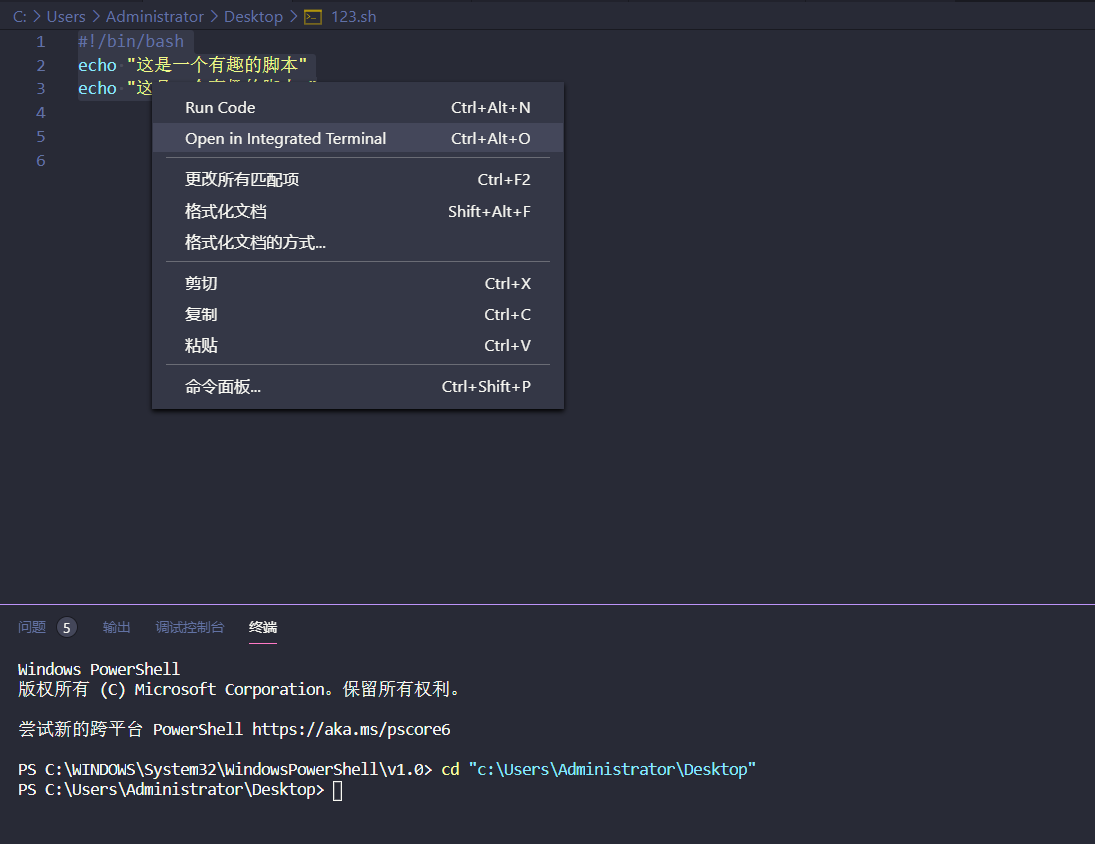Select 剪切 to cut the selection
Image resolution: width=1095 pixels, height=844 pixels.
click(199, 283)
